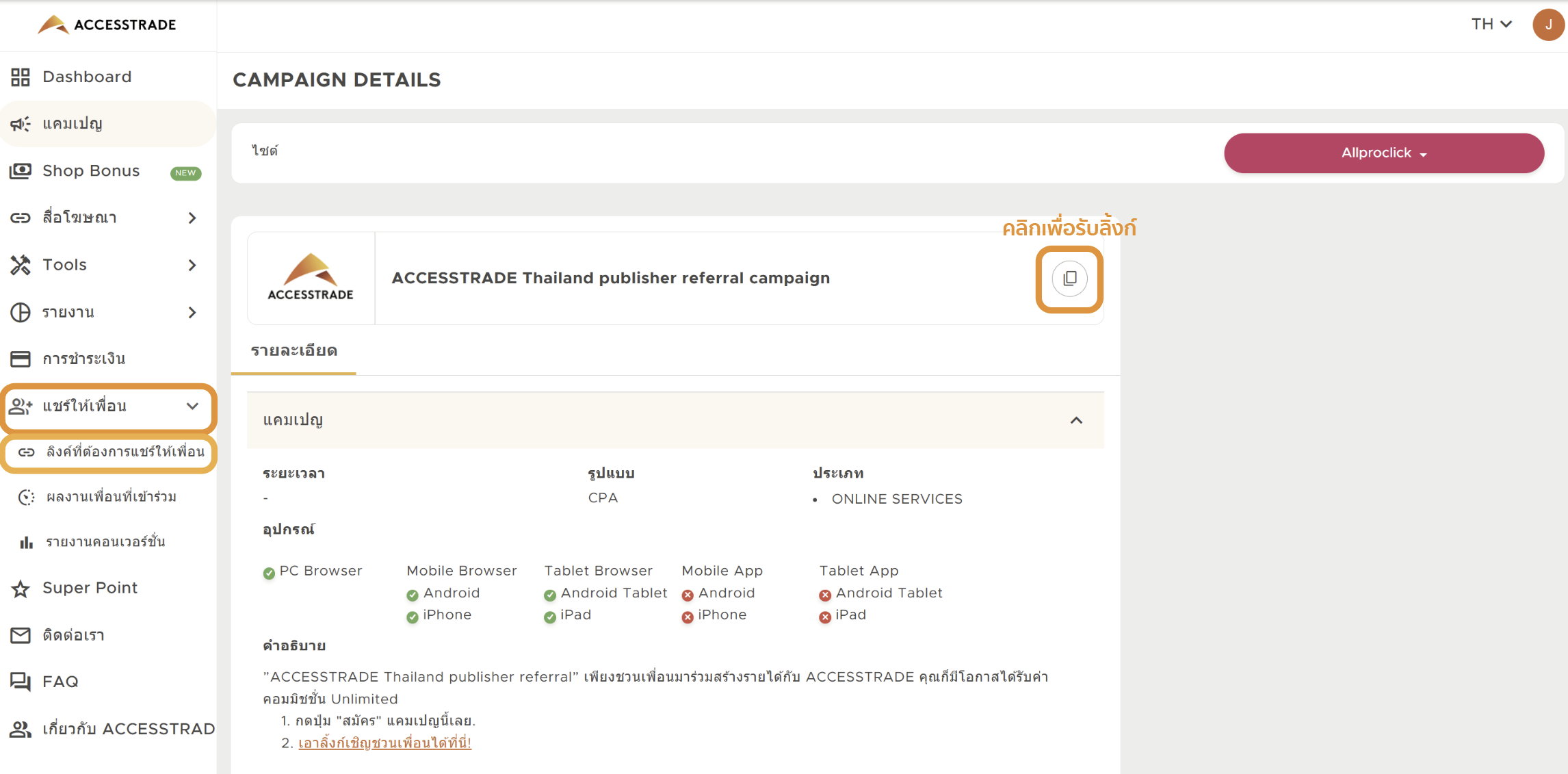Click the campaign ACCESSTRADE logo thumbnail
The image size is (1568, 774).
point(311,278)
